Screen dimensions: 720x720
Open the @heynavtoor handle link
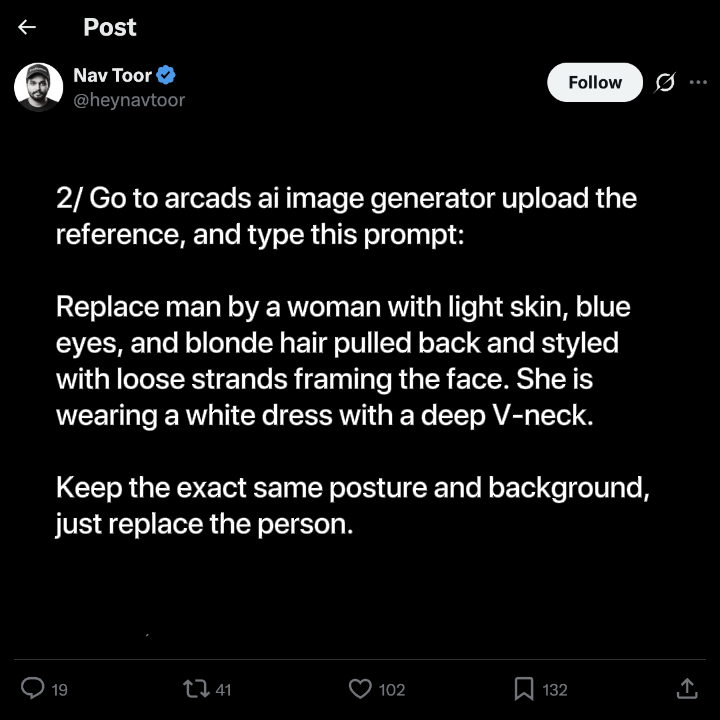[129, 100]
